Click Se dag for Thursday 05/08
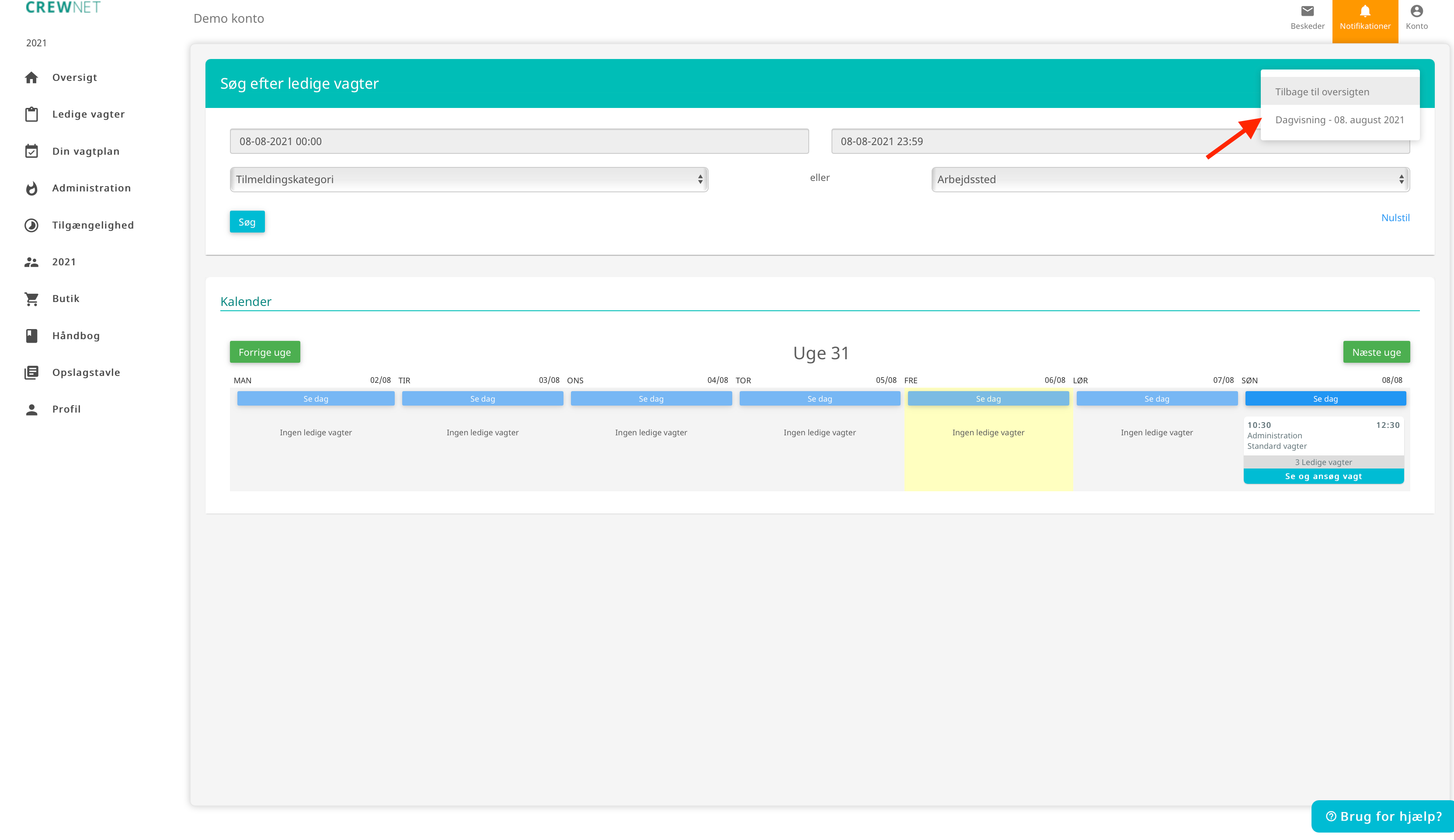 [x=820, y=399]
